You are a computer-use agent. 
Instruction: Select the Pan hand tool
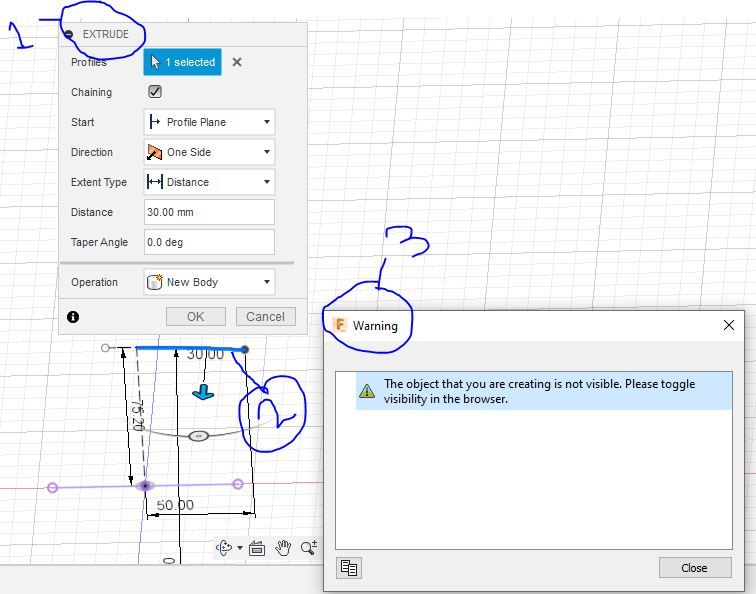(283, 548)
